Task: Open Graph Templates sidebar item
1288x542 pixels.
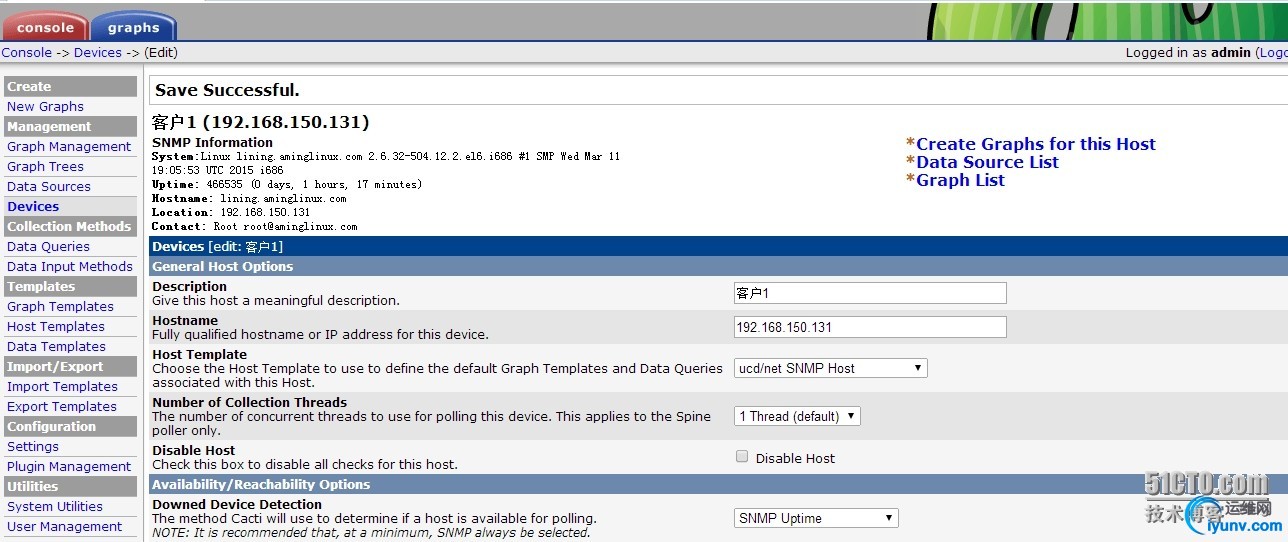Action: pyautogui.click(x=60, y=307)
